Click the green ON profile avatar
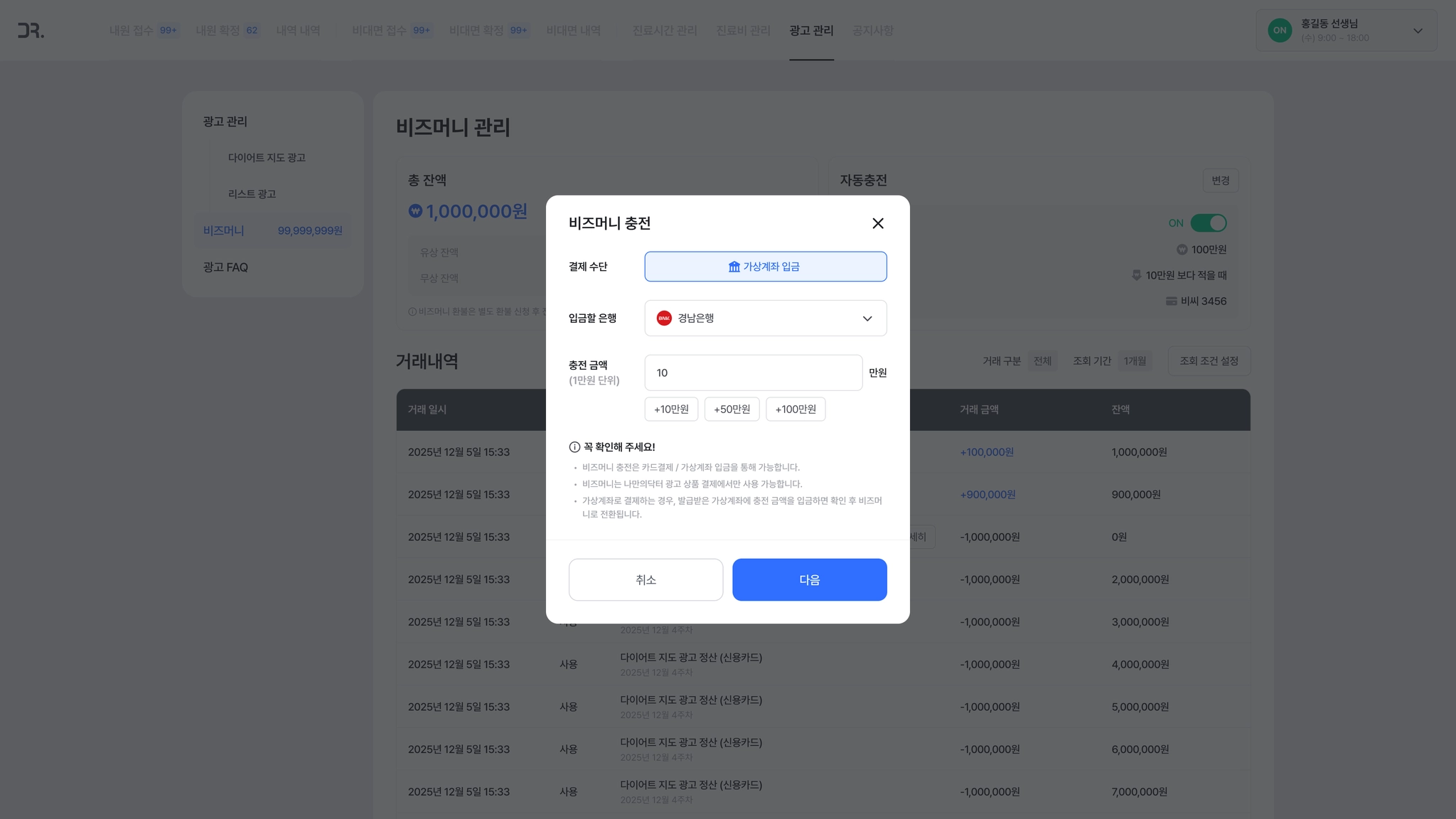The image size is (1456, 819). (1280, 31)
